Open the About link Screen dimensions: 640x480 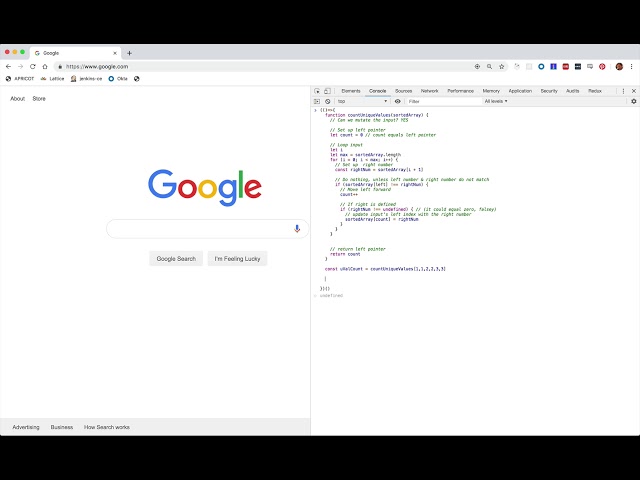18,99
